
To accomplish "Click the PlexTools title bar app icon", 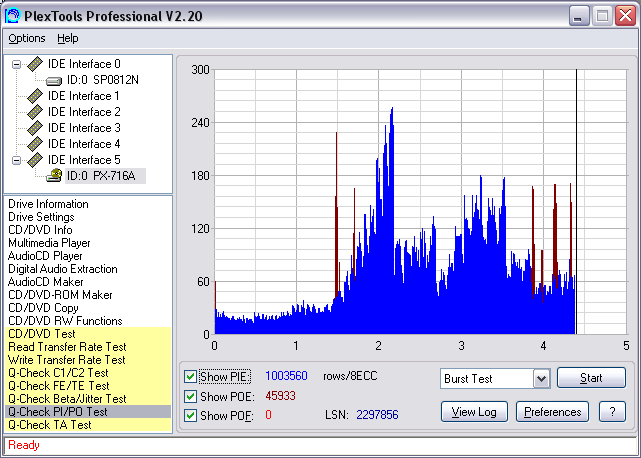I will pyautogui.click(x=13, y=16).
